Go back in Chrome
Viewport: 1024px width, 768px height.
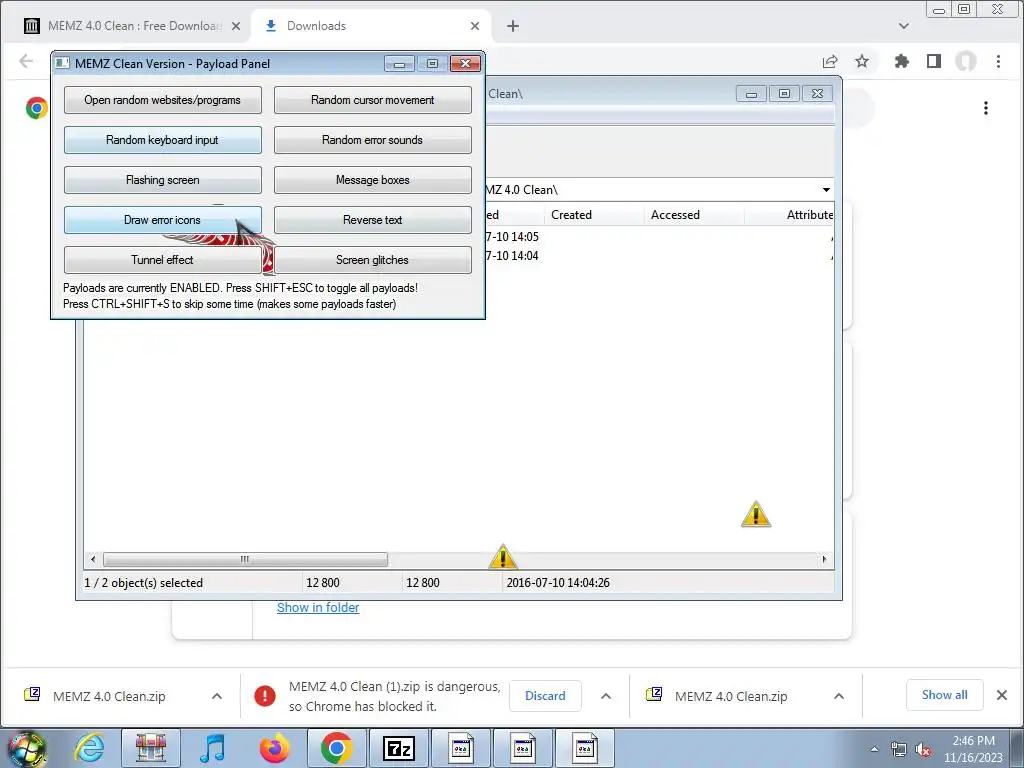(x=26, y=61)
